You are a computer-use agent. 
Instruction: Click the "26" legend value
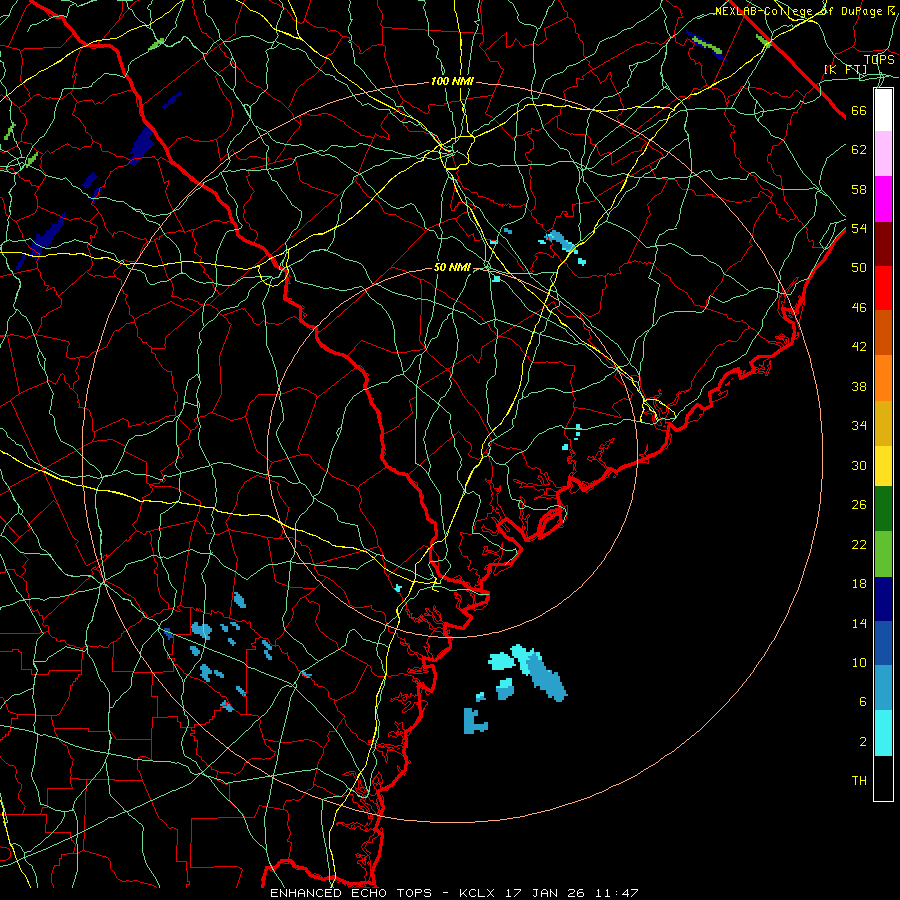(x=859, y=505)
